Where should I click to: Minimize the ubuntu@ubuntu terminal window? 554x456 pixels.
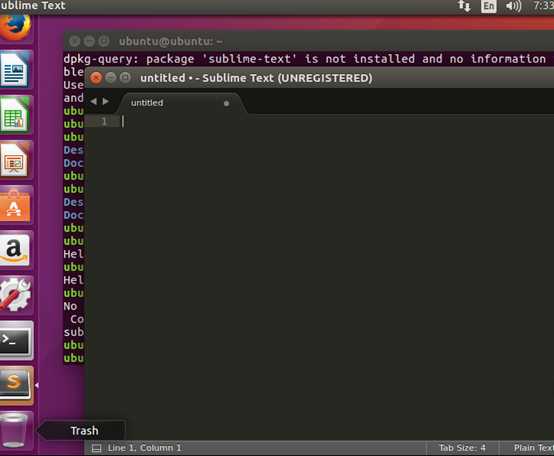[89, 41]
